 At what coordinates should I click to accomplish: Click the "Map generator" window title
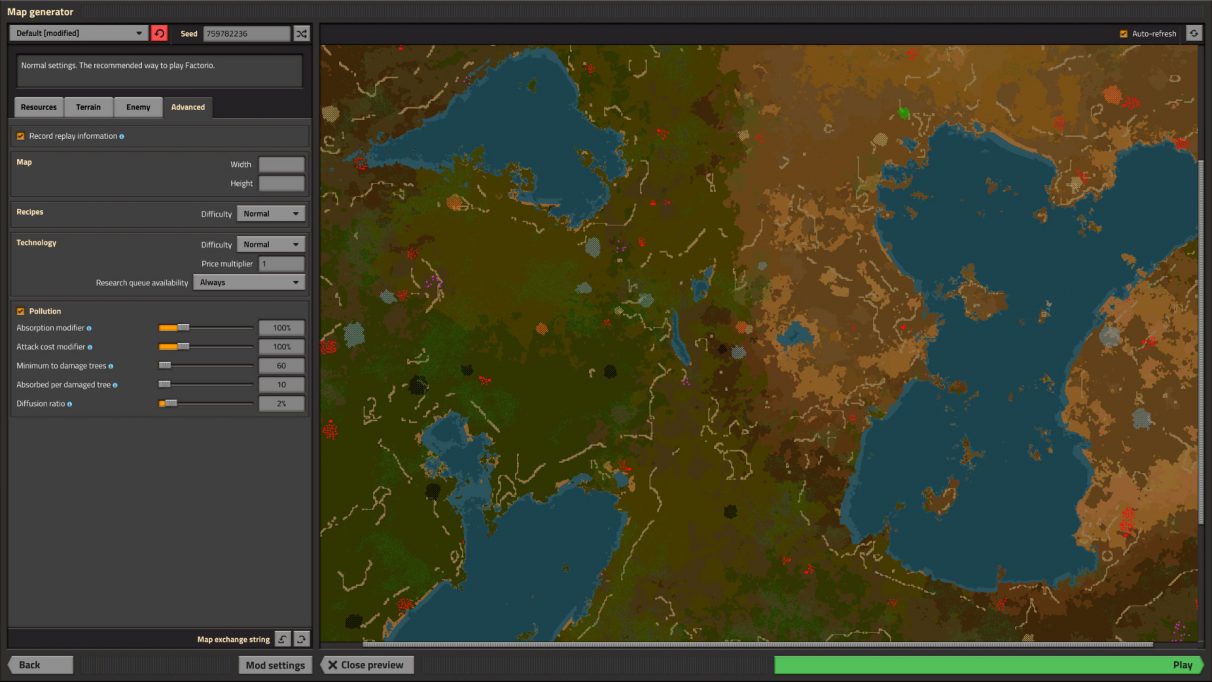[40, 12]
